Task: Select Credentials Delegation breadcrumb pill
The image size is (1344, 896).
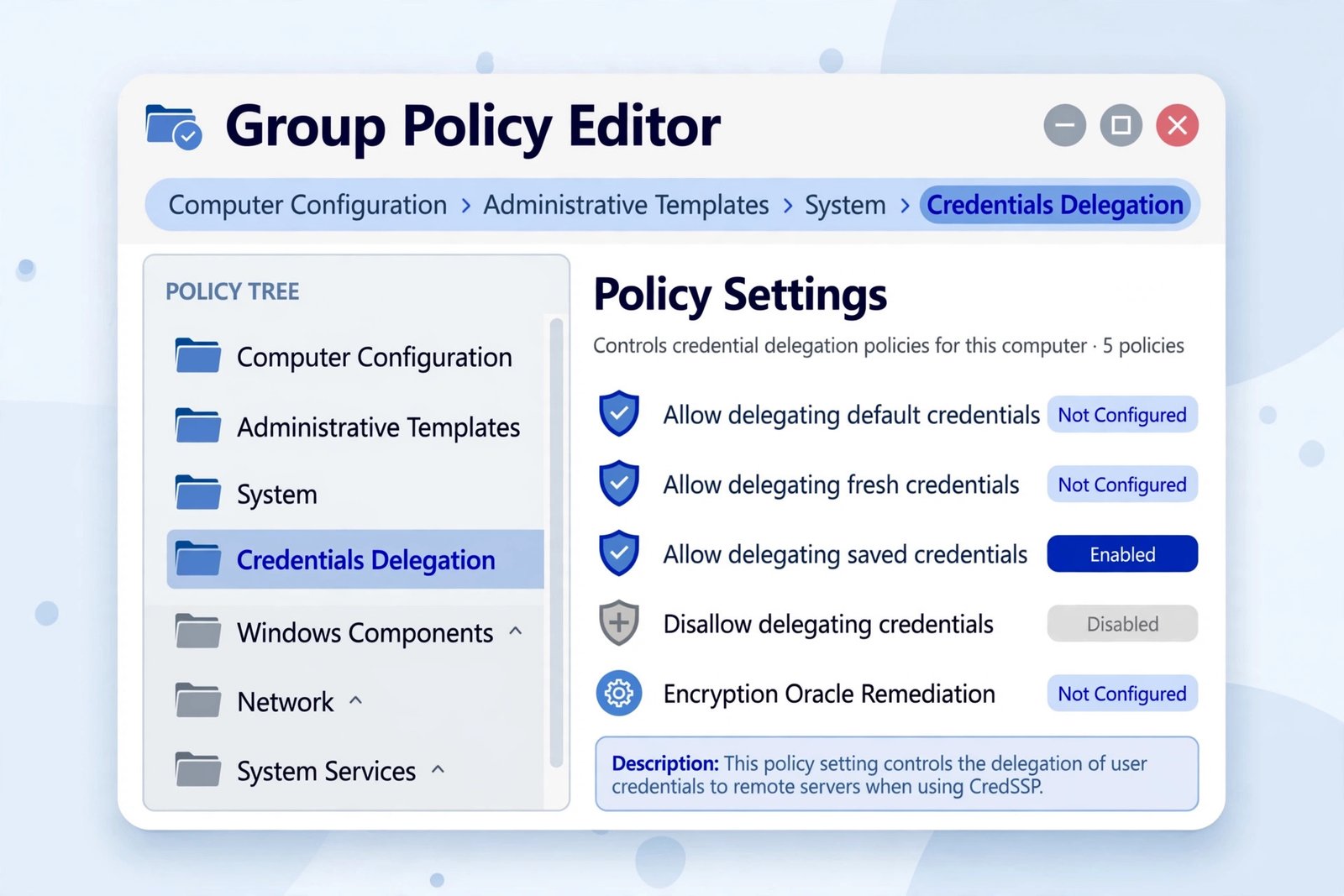Action: click(x=1055, y=205)
